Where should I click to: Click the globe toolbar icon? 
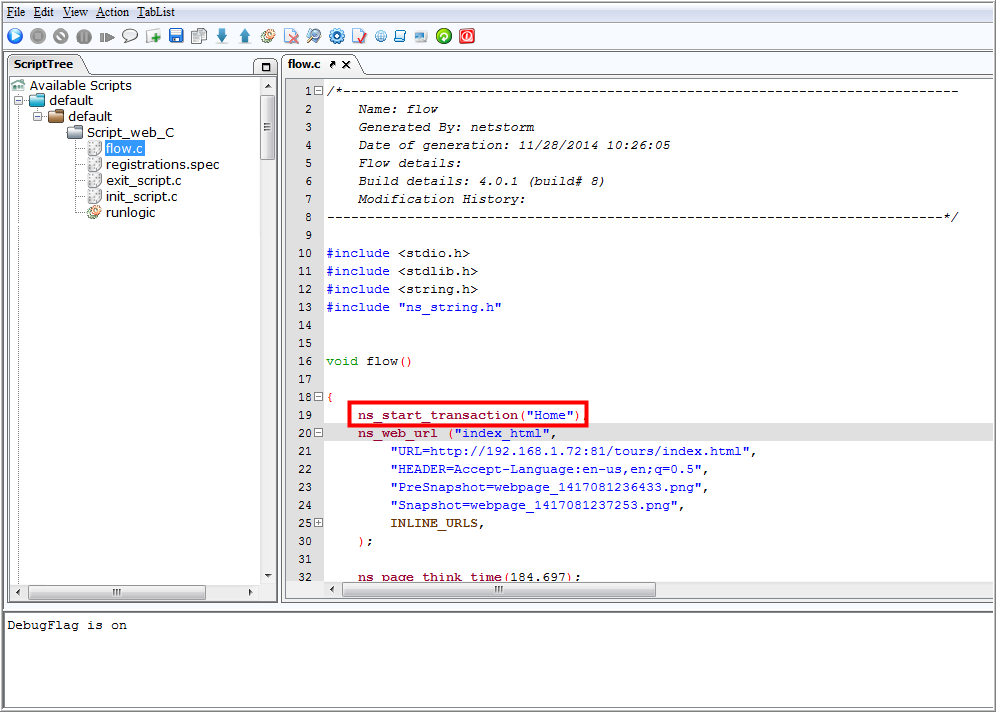(380, 37)
